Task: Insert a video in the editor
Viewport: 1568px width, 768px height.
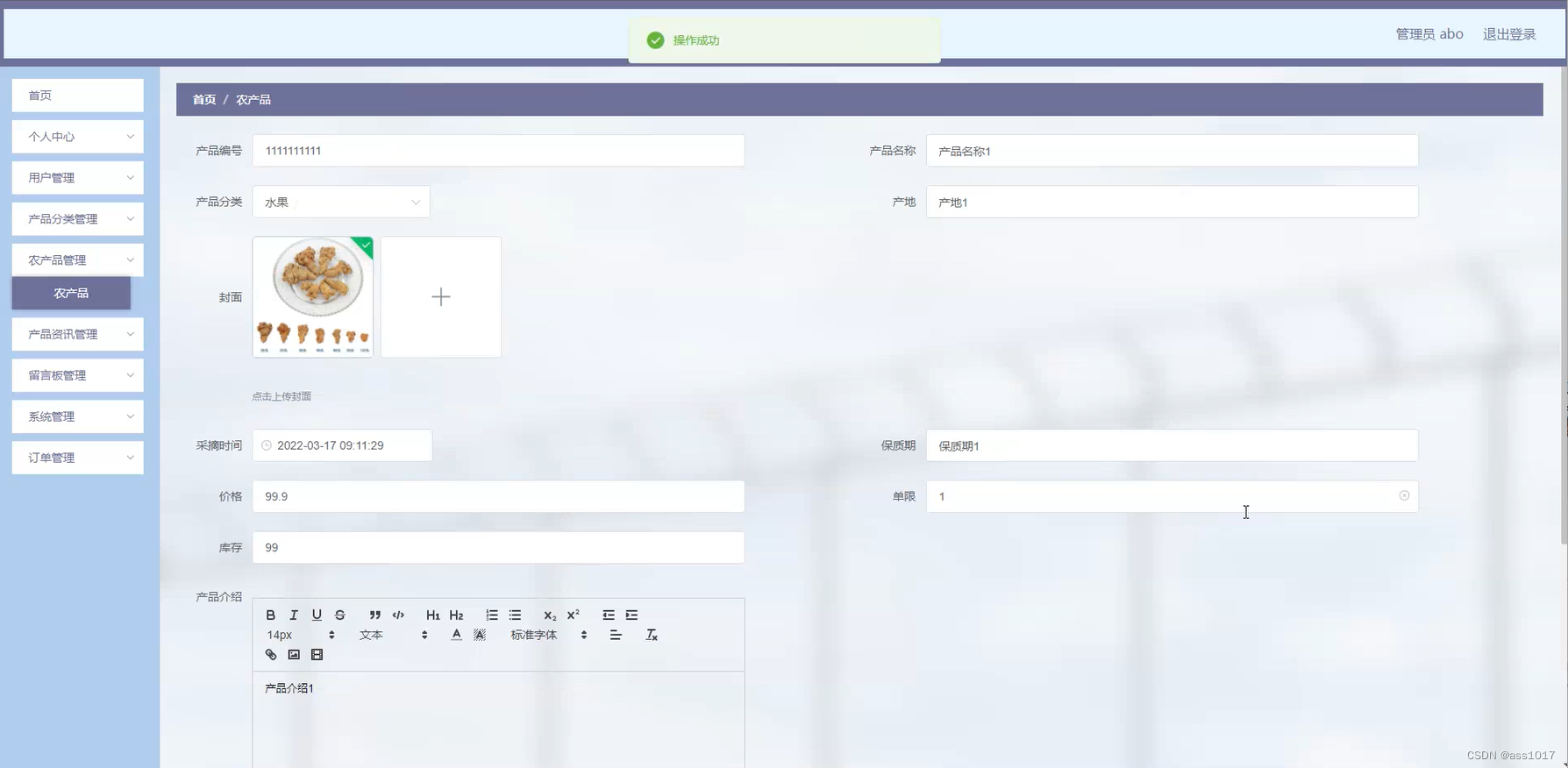Action: coord(317,655)
